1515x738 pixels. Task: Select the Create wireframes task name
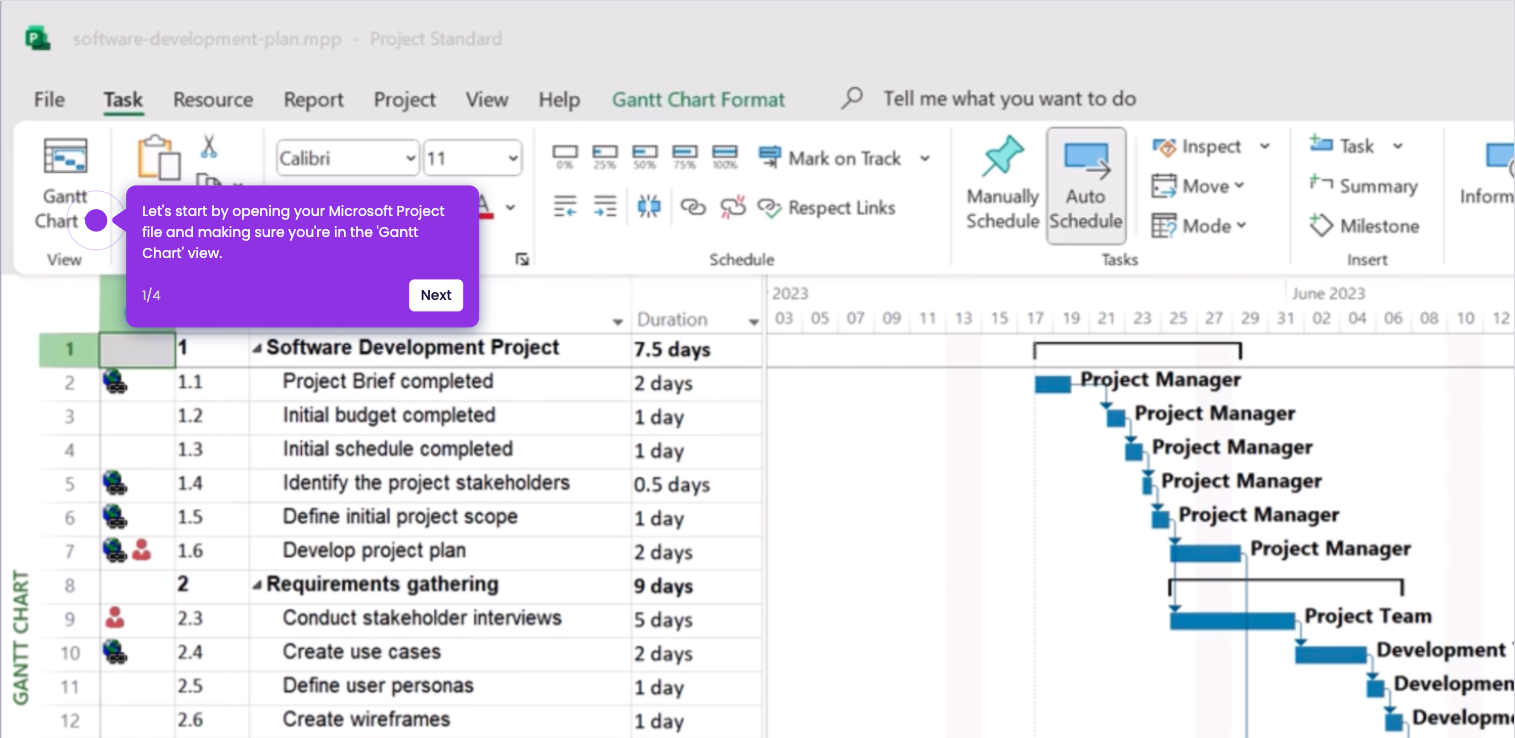(x=366, y=720)
